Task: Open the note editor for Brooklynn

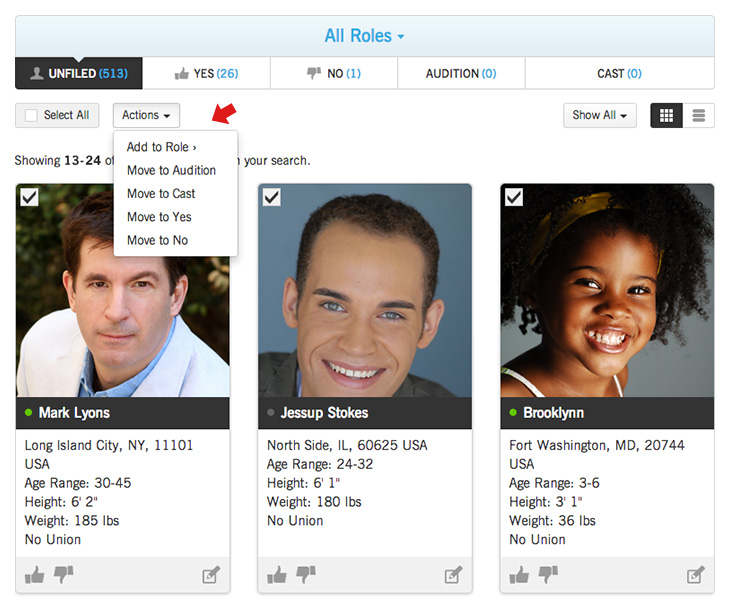Action: (x=696, y=575)
